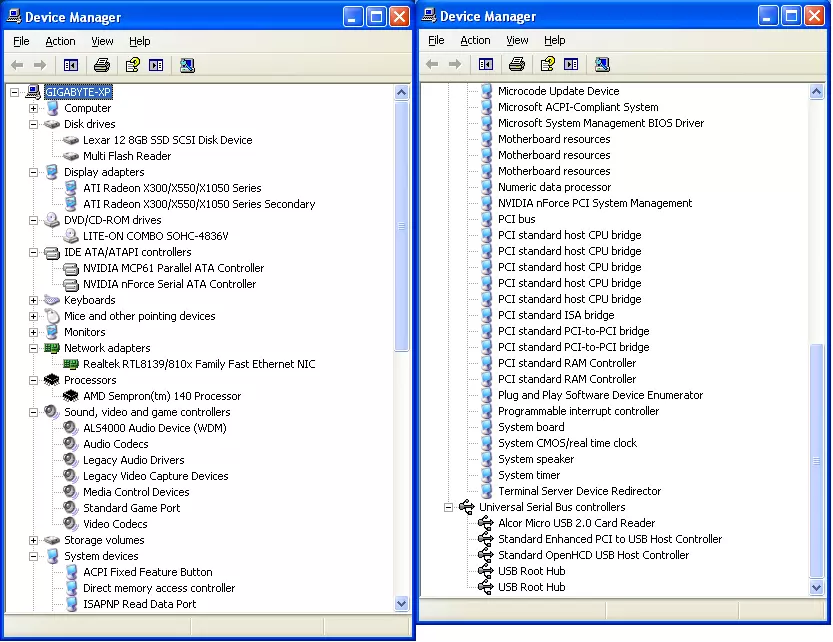Select Standard Enhanced PCI to USB Host Controller
The image size is (833, 642).
[610, 539]
